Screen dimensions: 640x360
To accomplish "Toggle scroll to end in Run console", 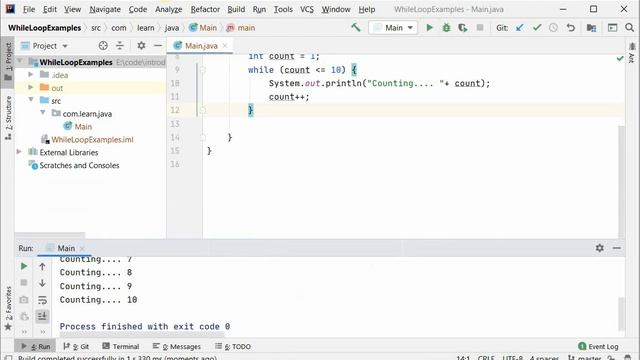I will pos(42,316).
